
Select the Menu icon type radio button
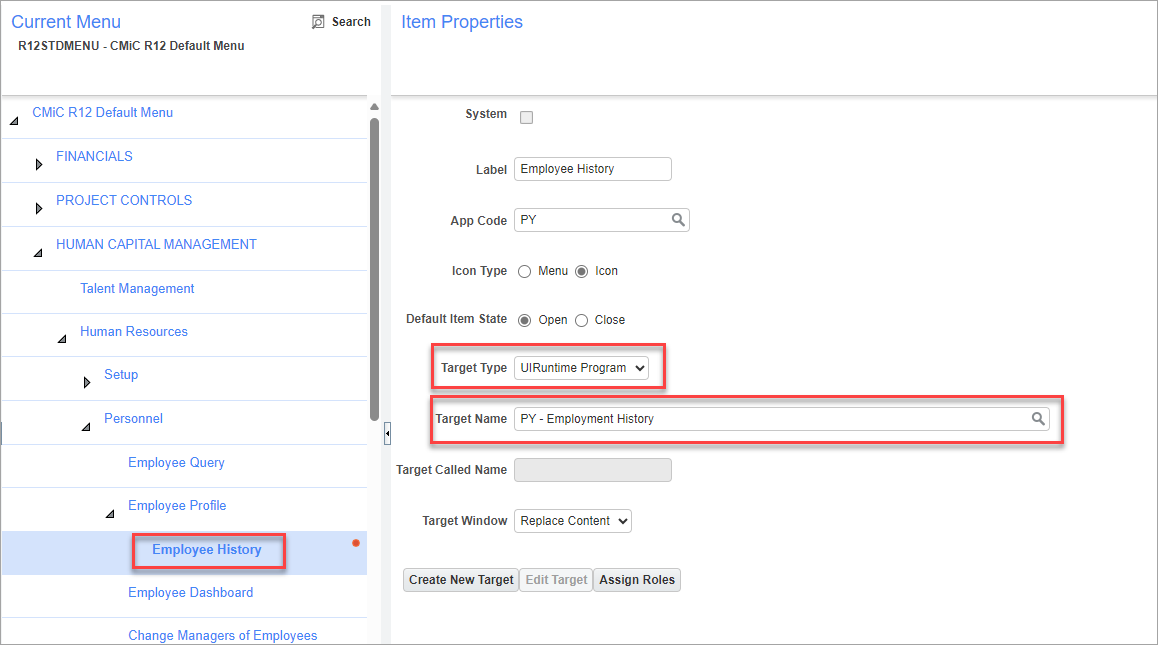tap(524, 270)
